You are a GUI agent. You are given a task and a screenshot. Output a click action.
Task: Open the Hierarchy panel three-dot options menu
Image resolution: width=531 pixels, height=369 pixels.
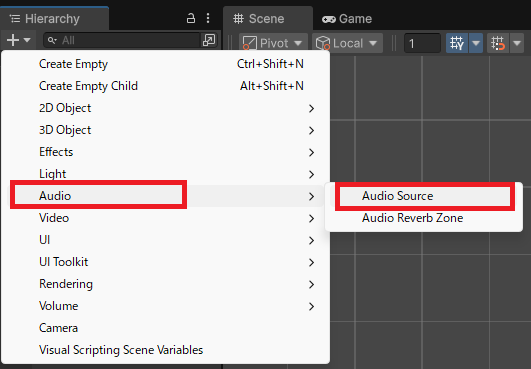(x=208, y=18)
